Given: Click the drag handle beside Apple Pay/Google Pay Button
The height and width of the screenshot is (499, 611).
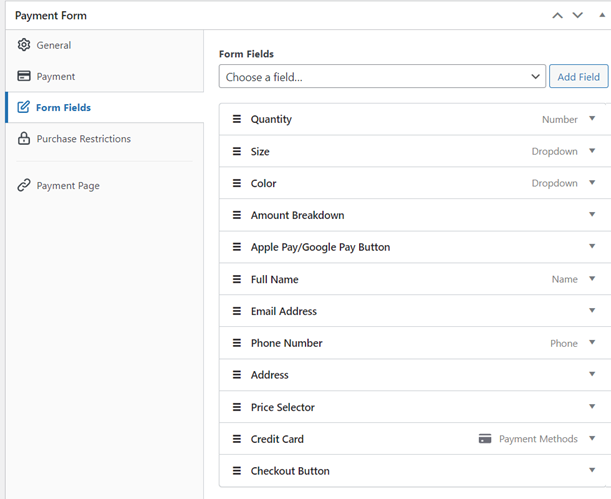Looking at the screenshot, I should click(237, 247).
